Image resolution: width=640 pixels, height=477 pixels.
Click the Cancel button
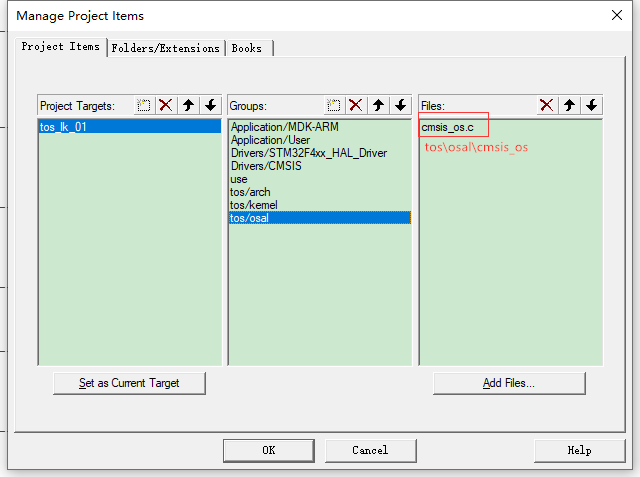click(370, 450)
